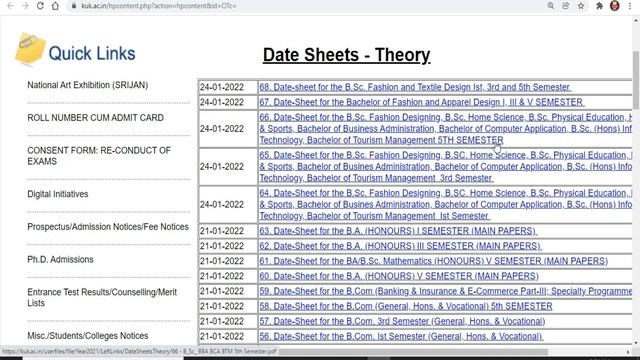
Task: Open Misc./Students/Colleges Notices link
Action: tap(87, 336)
